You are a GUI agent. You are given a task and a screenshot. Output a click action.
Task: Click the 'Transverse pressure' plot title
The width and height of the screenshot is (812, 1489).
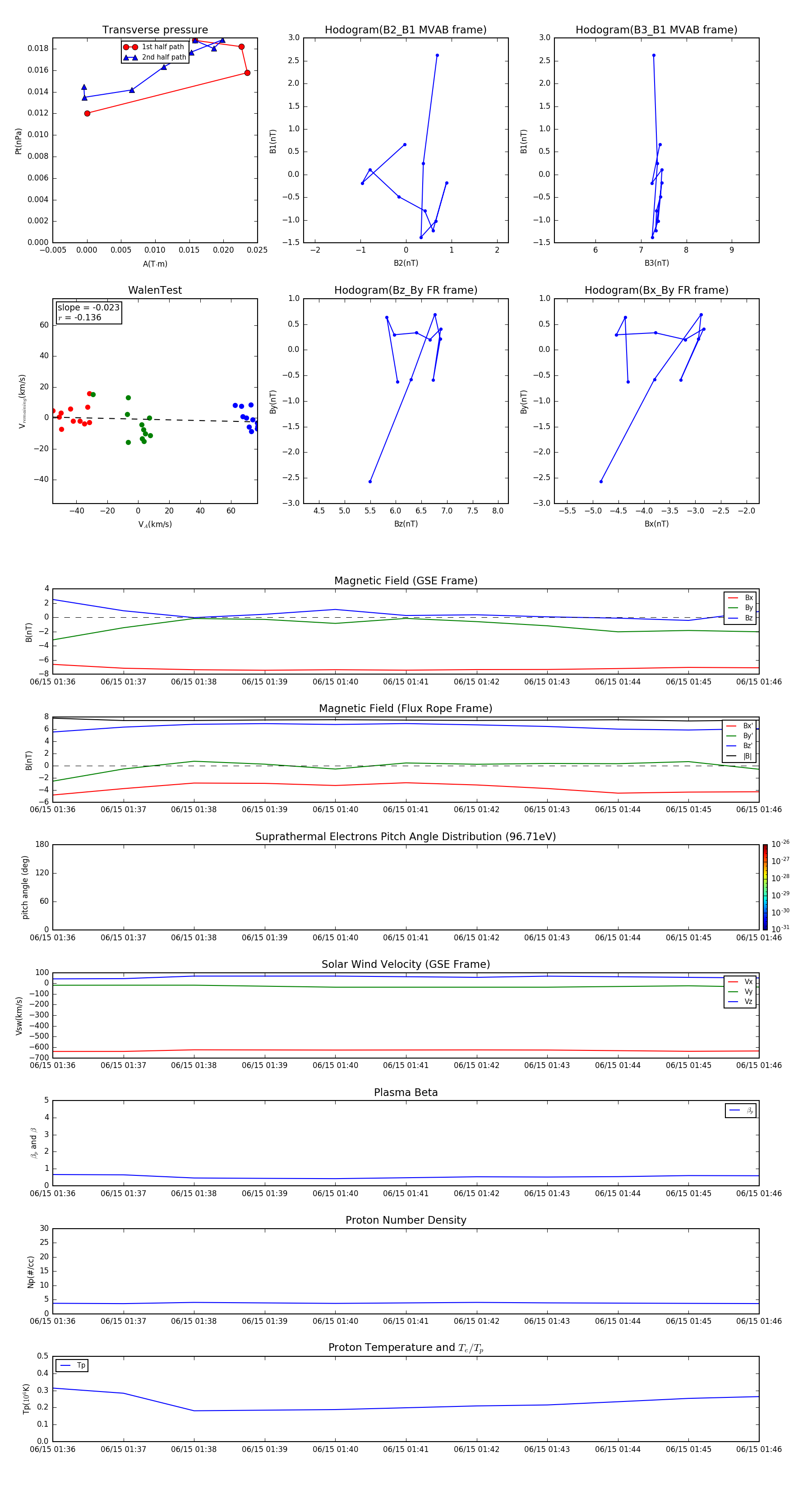pyautogui.click(x=155, y=30)
